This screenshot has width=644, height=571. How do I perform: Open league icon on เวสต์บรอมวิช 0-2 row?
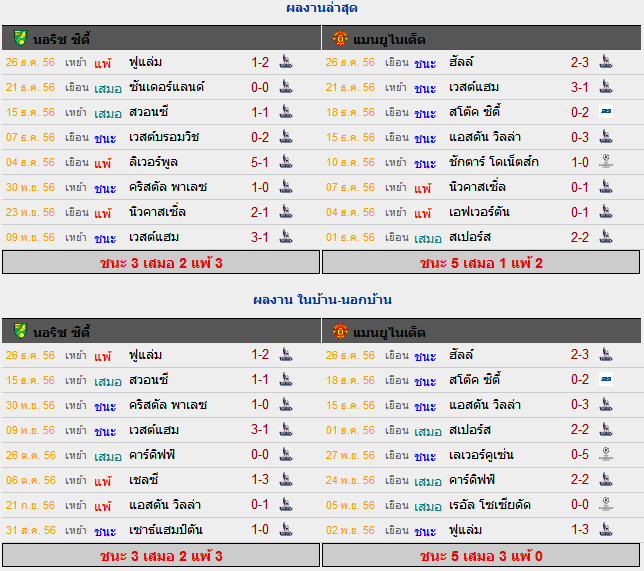[x=286, y=137]
